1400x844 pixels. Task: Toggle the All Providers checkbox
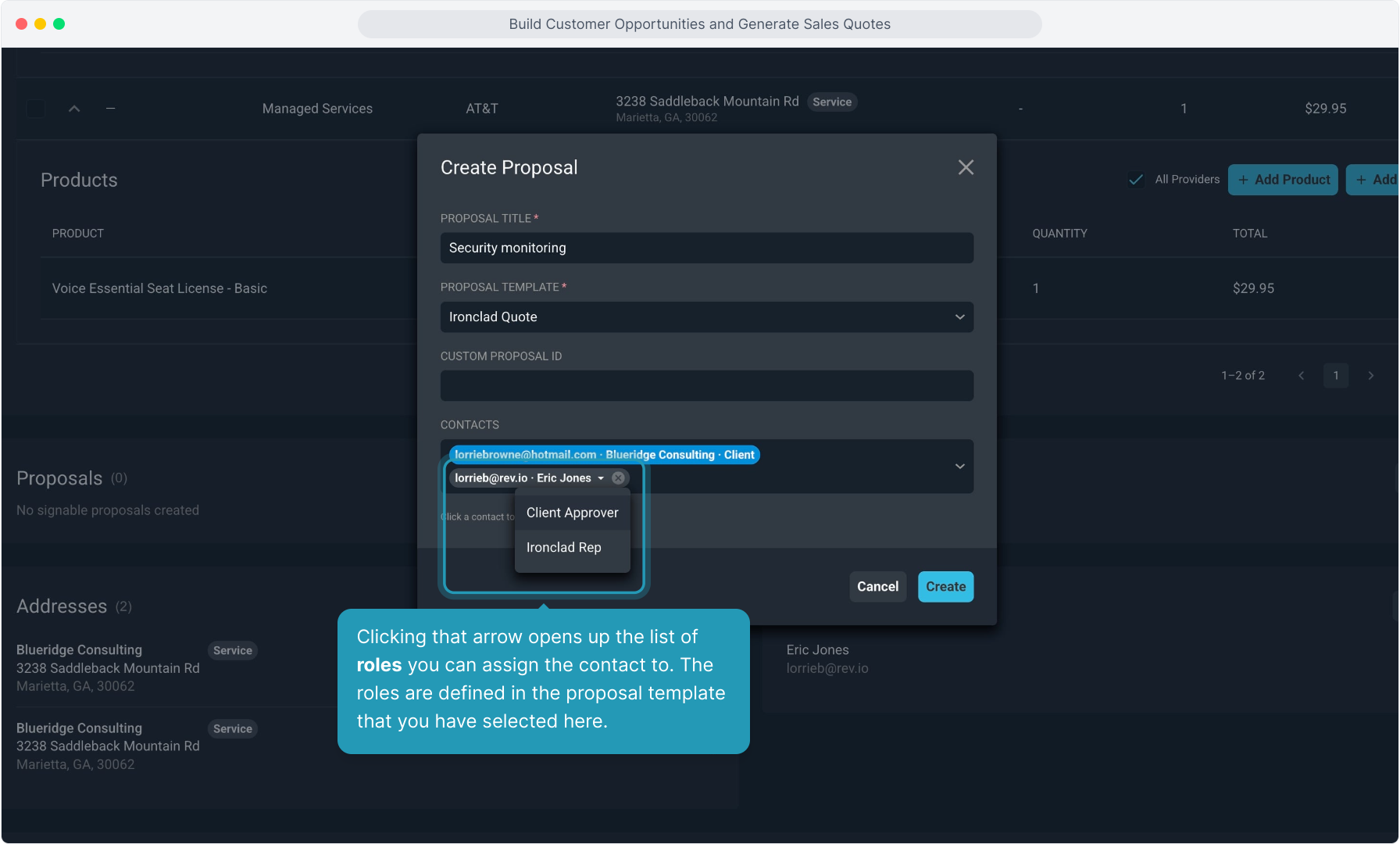[1136, 180]
